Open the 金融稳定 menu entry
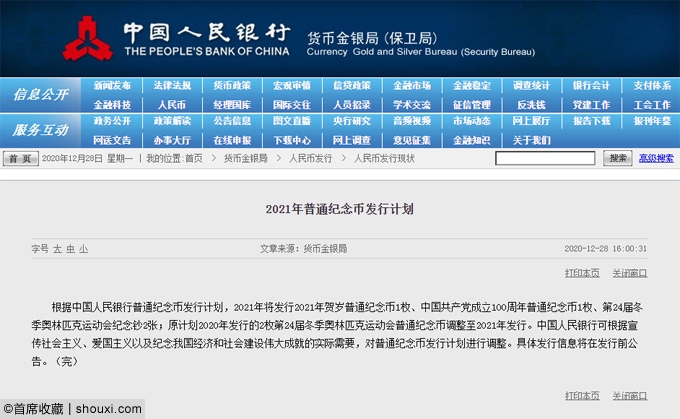680x419 pixels. tap(471, 85)
